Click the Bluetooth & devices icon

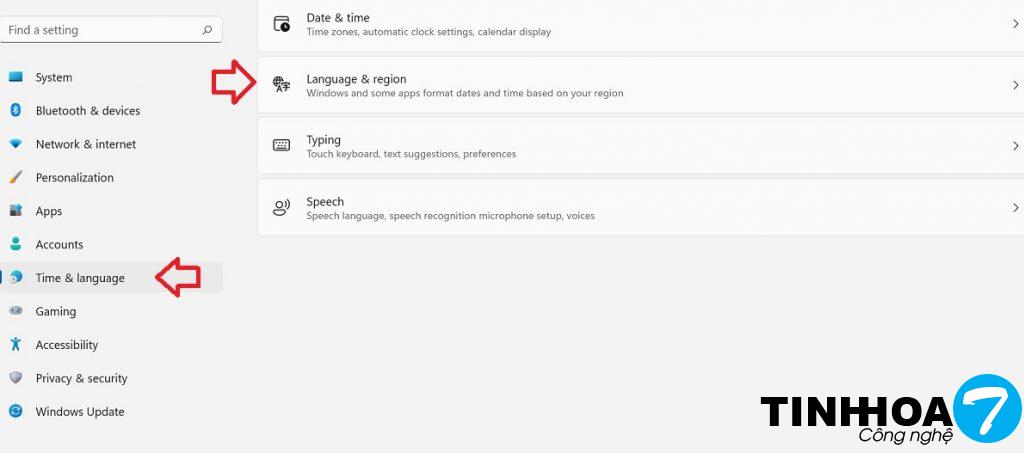pos(15,111)
